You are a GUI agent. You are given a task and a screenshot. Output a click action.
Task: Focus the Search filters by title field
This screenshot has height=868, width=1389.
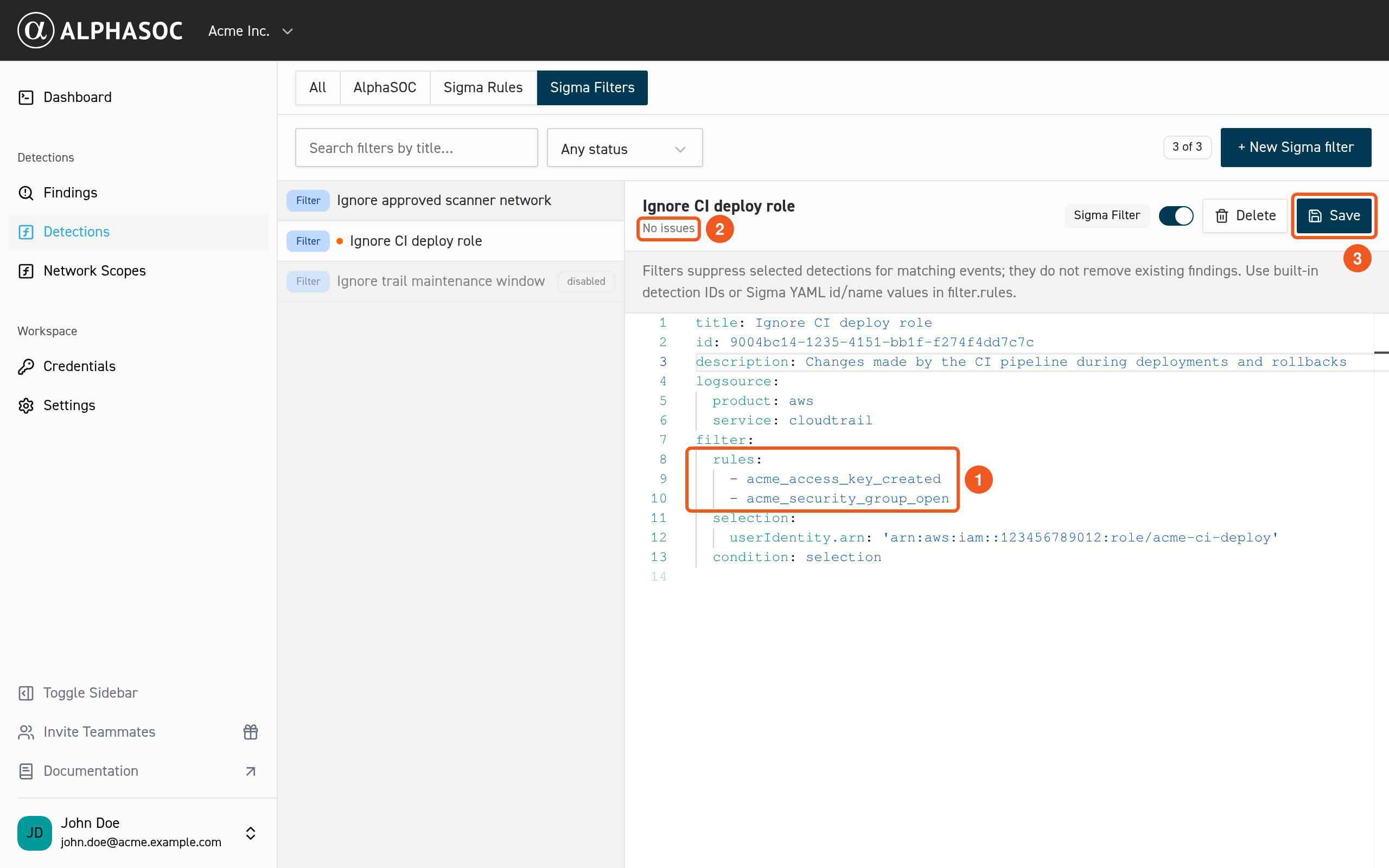pos(416,148)
